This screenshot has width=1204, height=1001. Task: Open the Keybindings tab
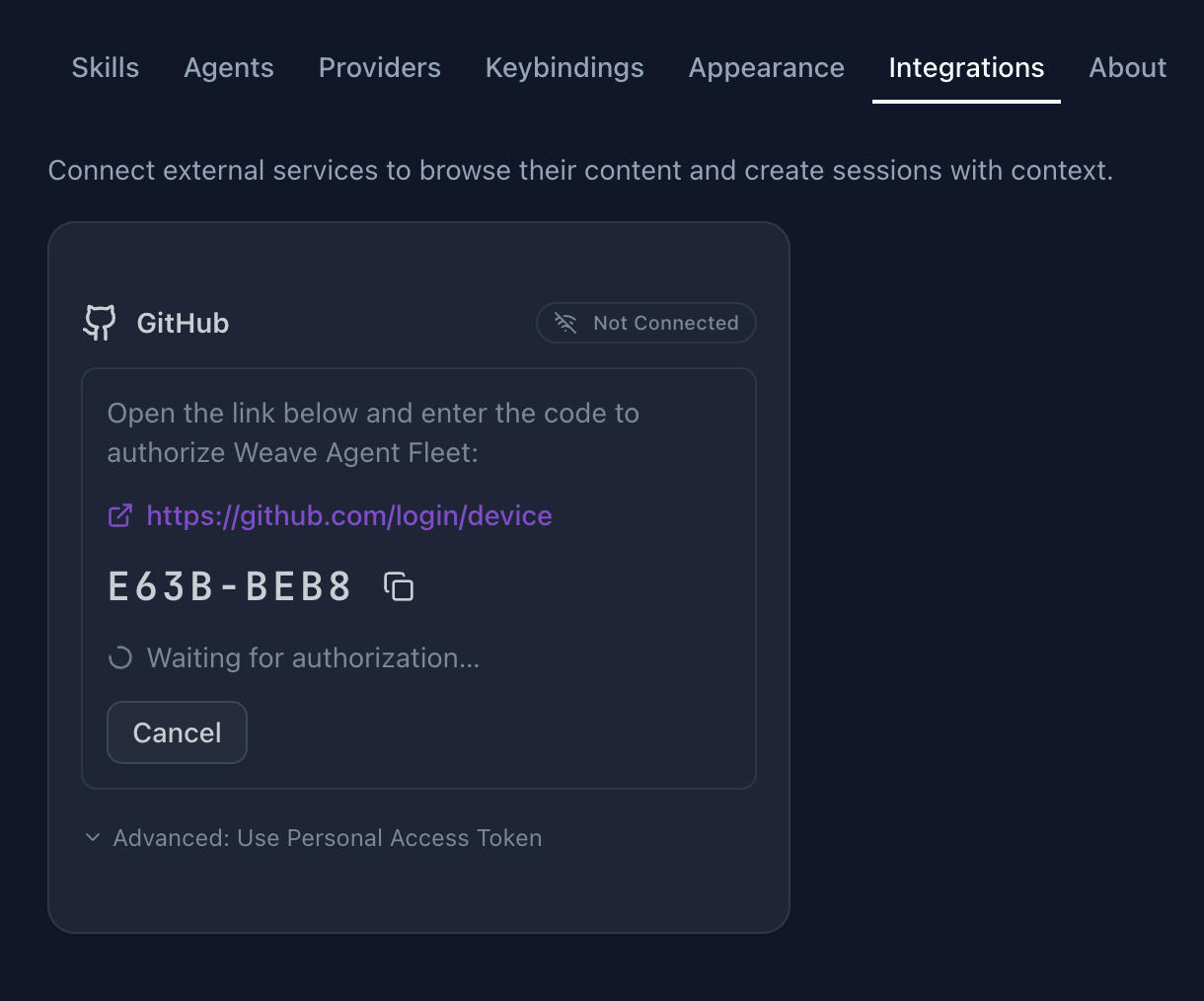pos(564,67)
